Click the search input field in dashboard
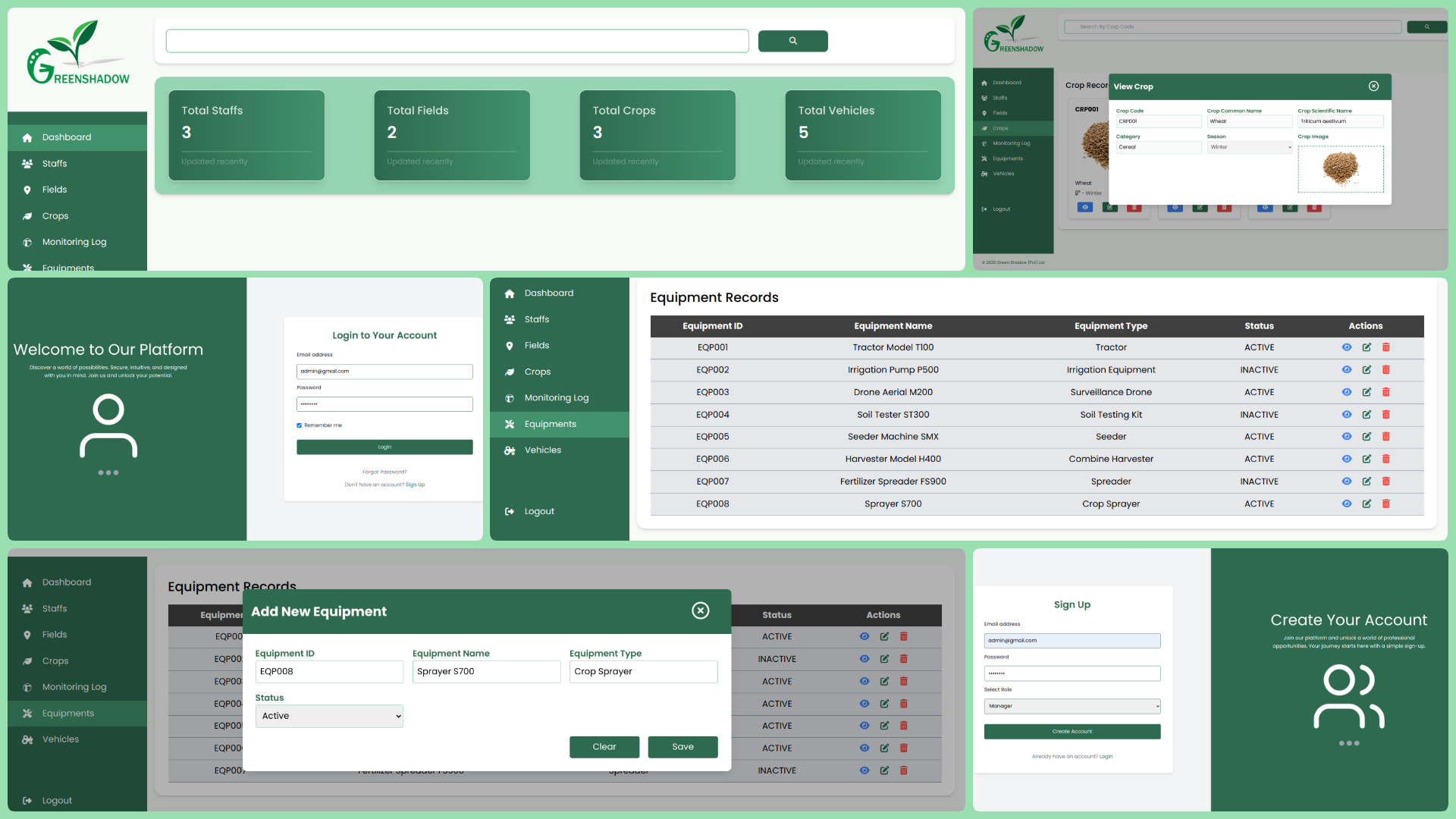This screenshot has height=819, width=1456. tap(458, 40)
